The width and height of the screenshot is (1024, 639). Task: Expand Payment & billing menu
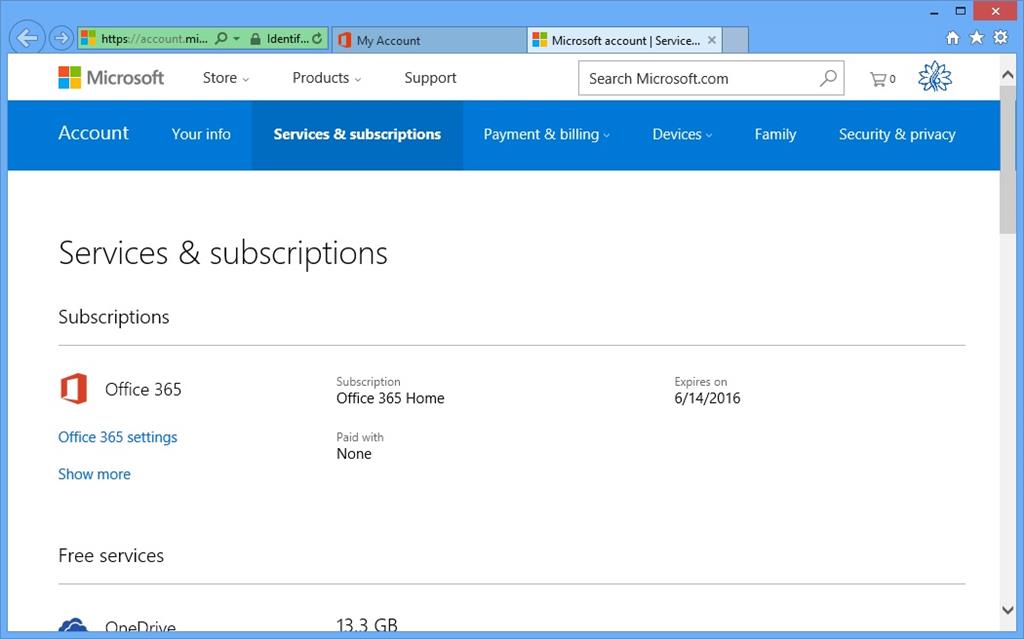[546, 135]
